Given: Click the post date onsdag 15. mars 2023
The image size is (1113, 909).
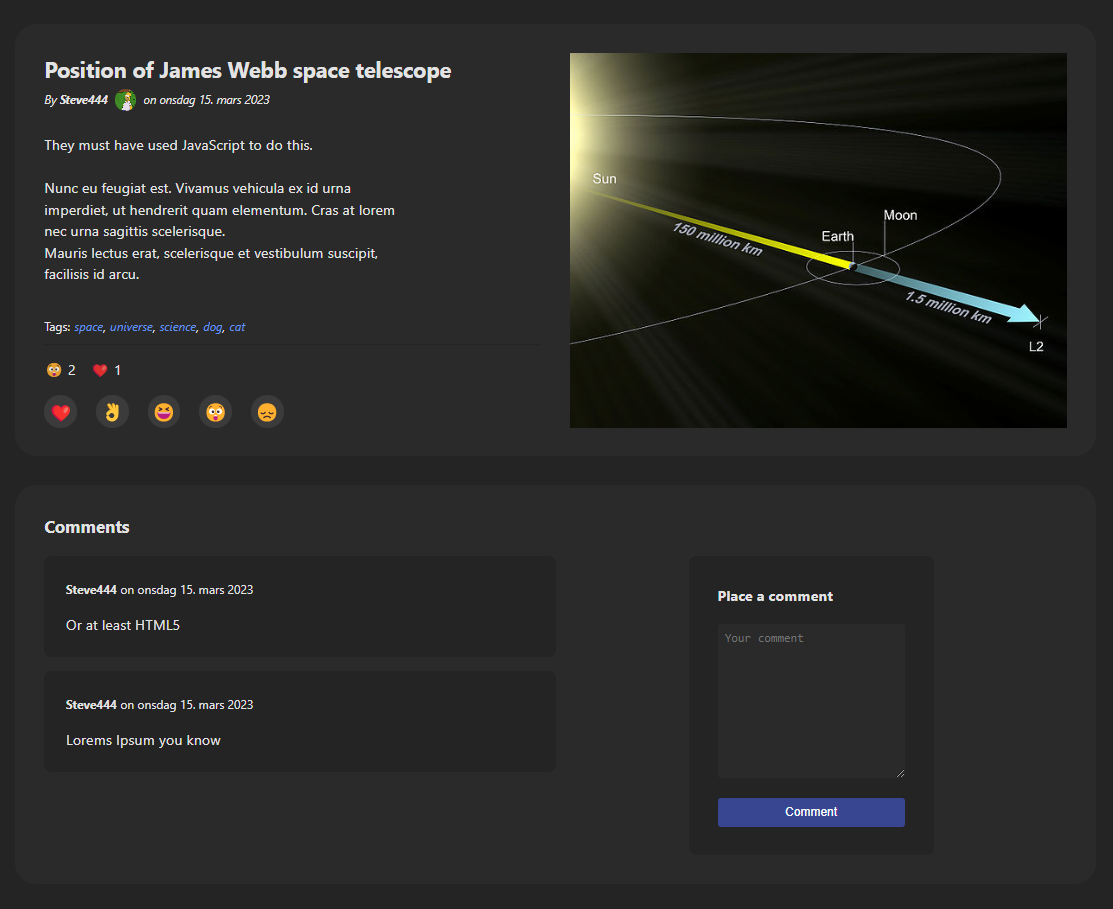Looking at the screenshot, I should point(214,100).
